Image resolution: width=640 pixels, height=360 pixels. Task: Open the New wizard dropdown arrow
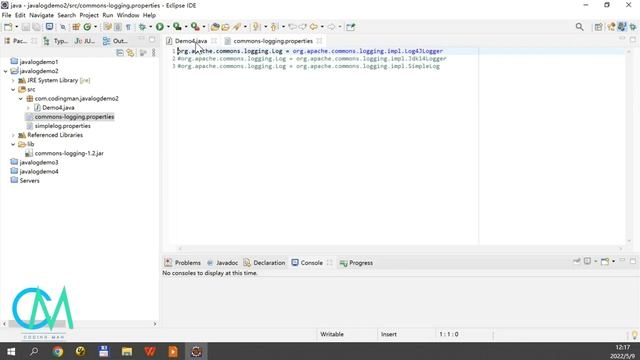[x=17, y=27]
